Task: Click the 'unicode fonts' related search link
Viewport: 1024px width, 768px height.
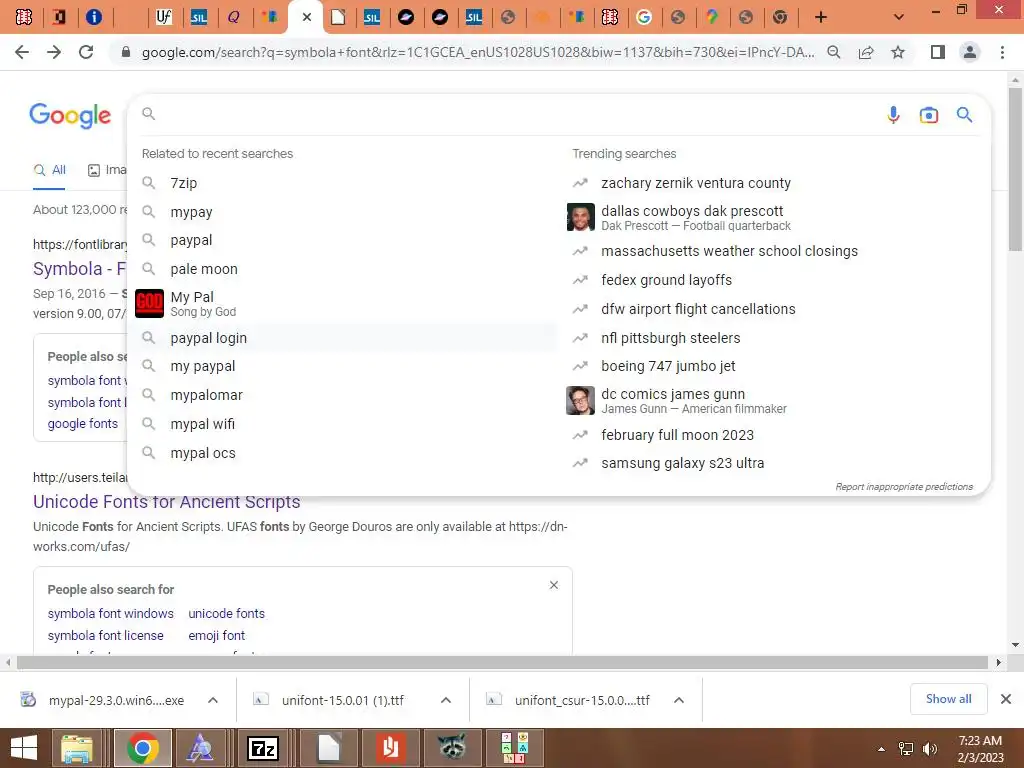Action: (x=227, y=613)
